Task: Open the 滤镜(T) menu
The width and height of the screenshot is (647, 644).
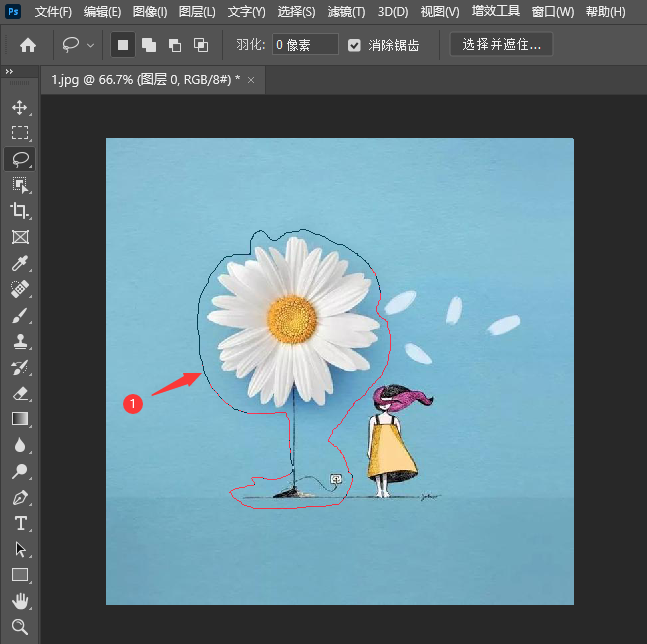Action: 346,12
